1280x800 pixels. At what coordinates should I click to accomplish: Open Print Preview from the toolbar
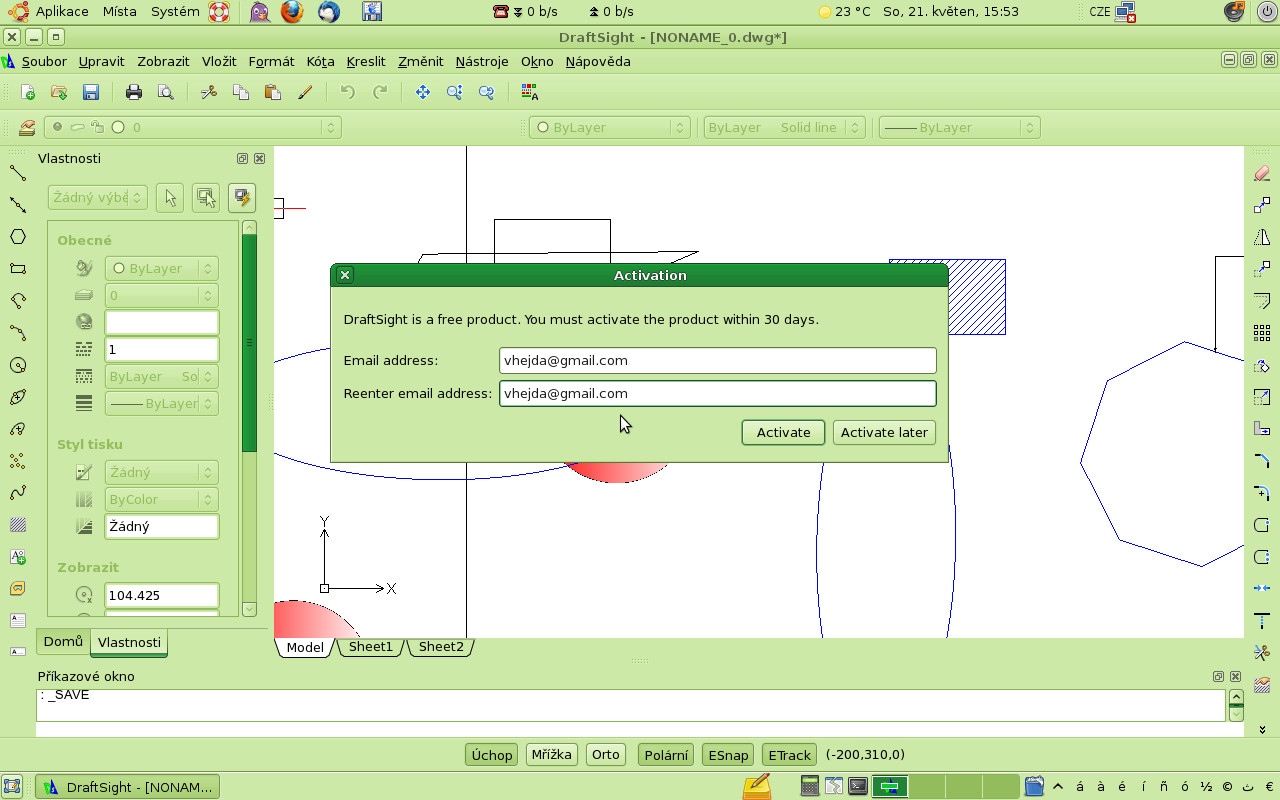click(x=166, y=92)
